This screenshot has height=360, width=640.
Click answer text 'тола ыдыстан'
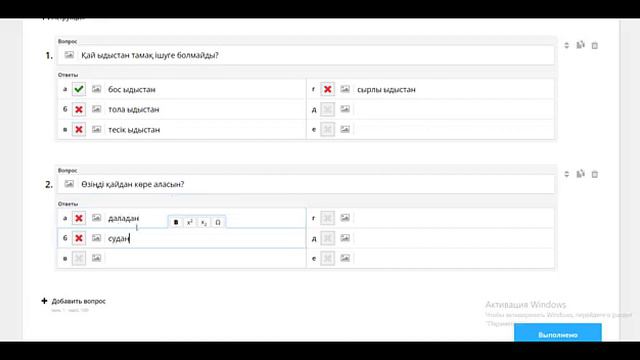click(133, 109)
